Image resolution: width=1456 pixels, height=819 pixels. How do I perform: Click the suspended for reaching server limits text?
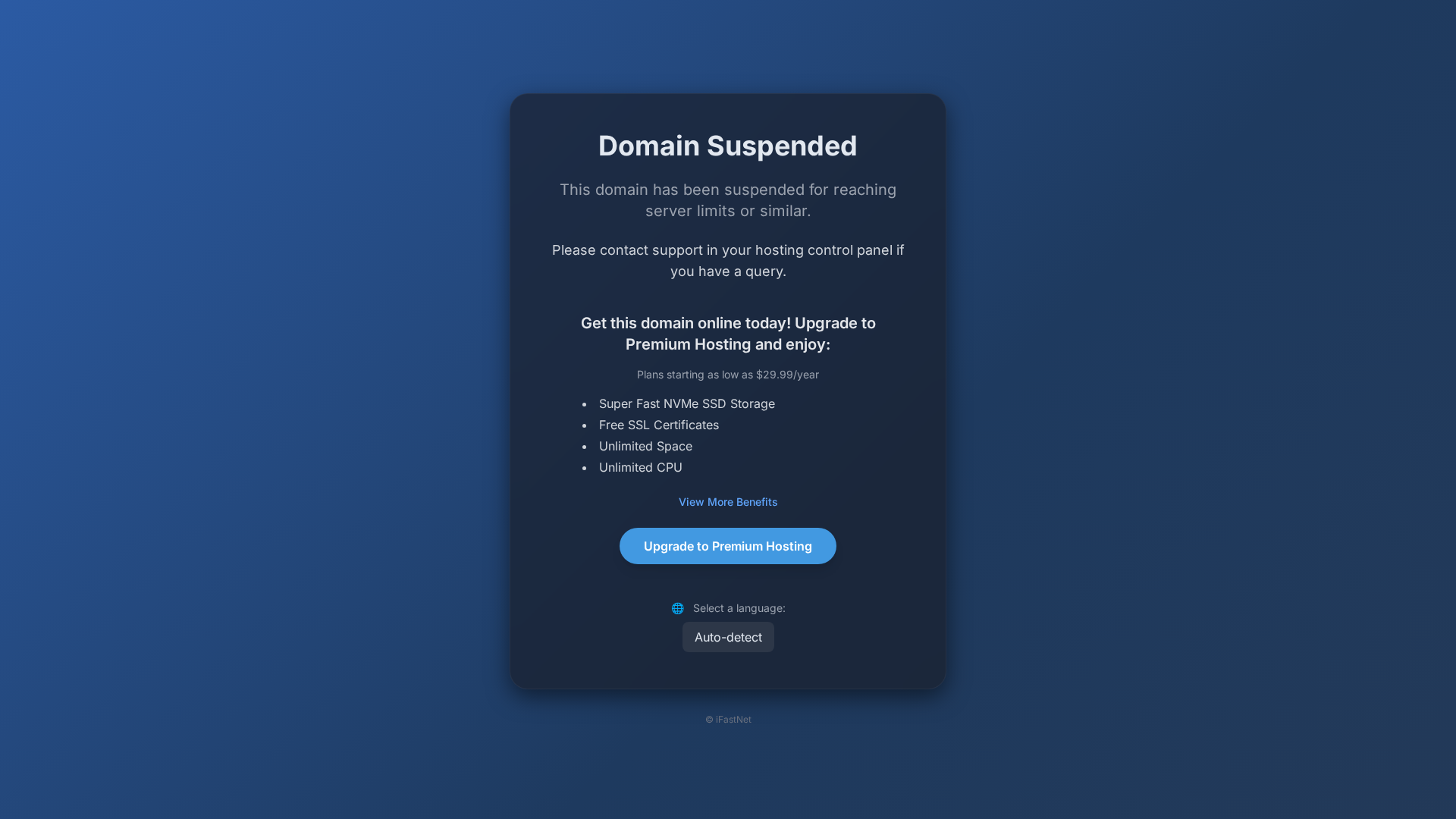coord(728,200)
